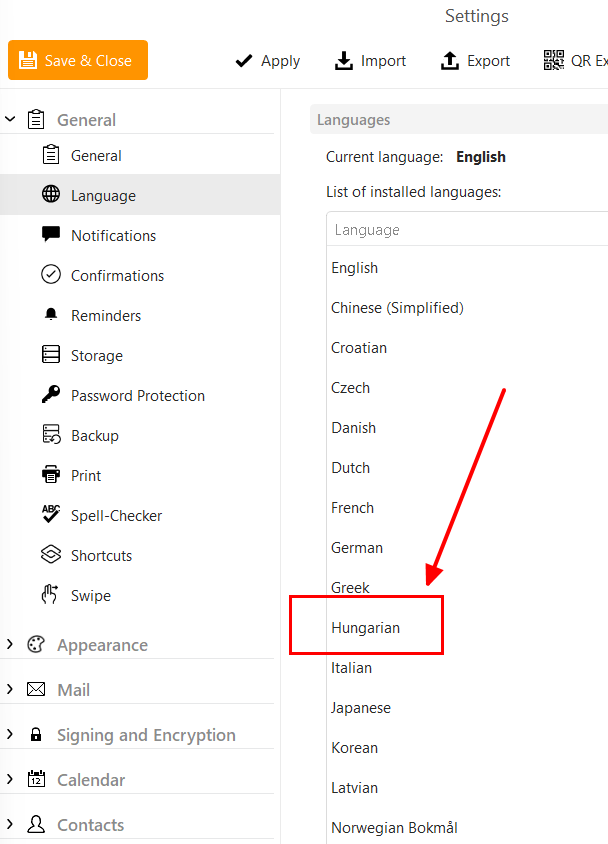The height and width of the screenshot is (844, 608).
Task: Click the Reminders bell icon
Action: point(51,315)
